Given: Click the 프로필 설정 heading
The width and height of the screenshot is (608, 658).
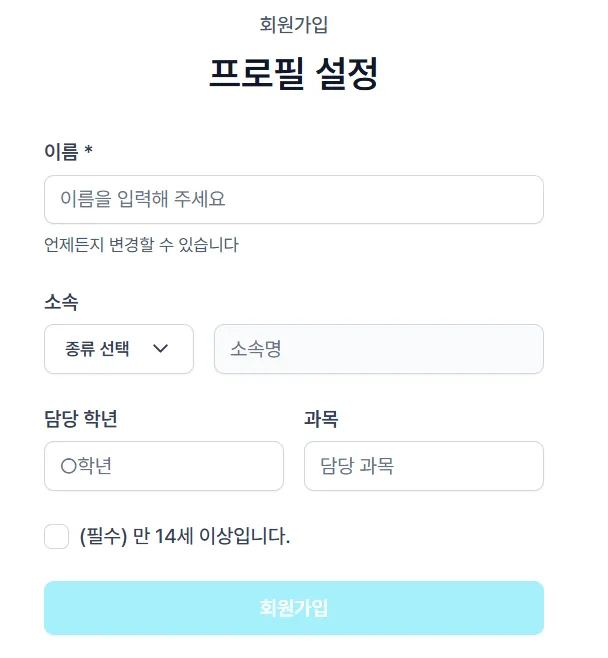Looking at the screenshot, I should pos(294,73).
